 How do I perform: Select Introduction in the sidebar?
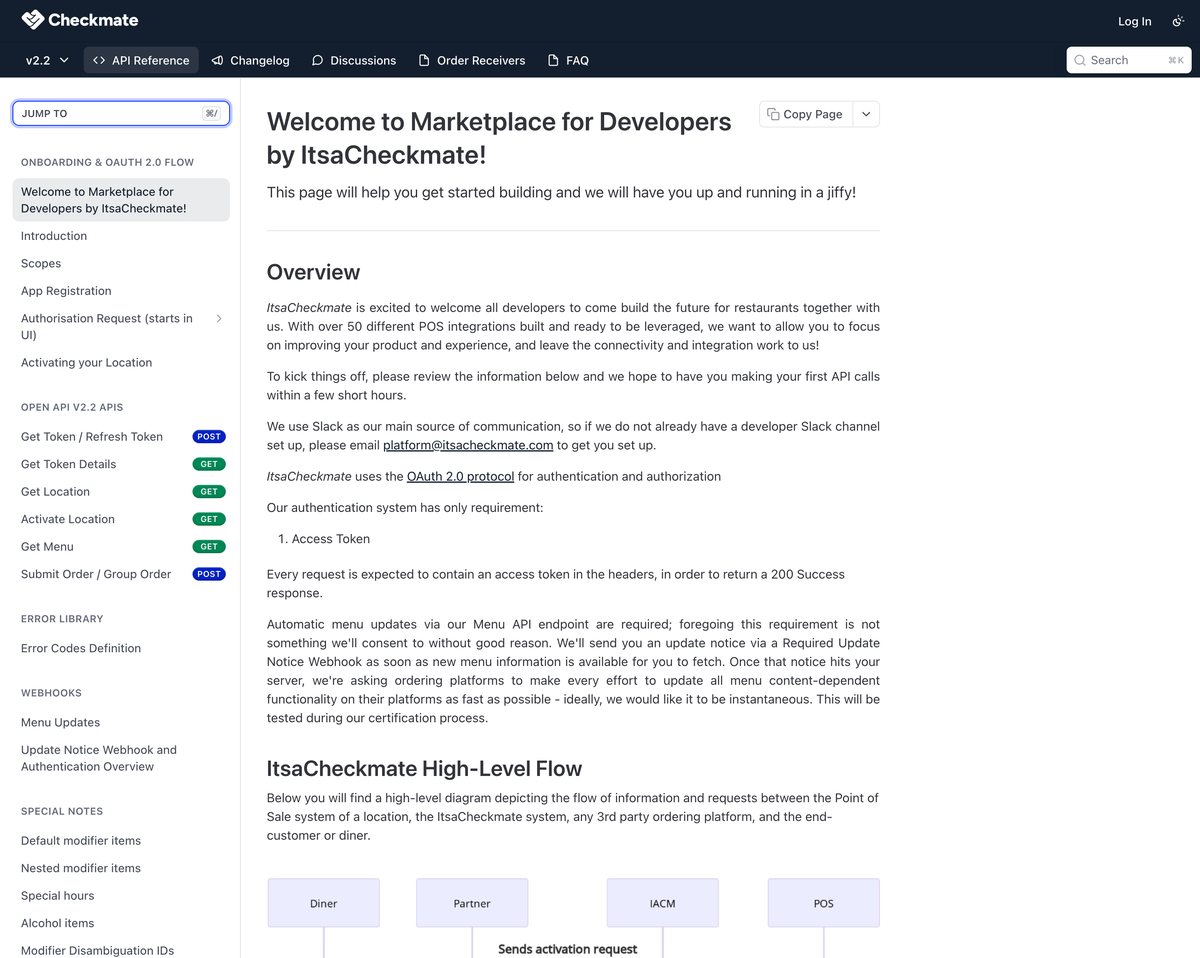[54, 236]
